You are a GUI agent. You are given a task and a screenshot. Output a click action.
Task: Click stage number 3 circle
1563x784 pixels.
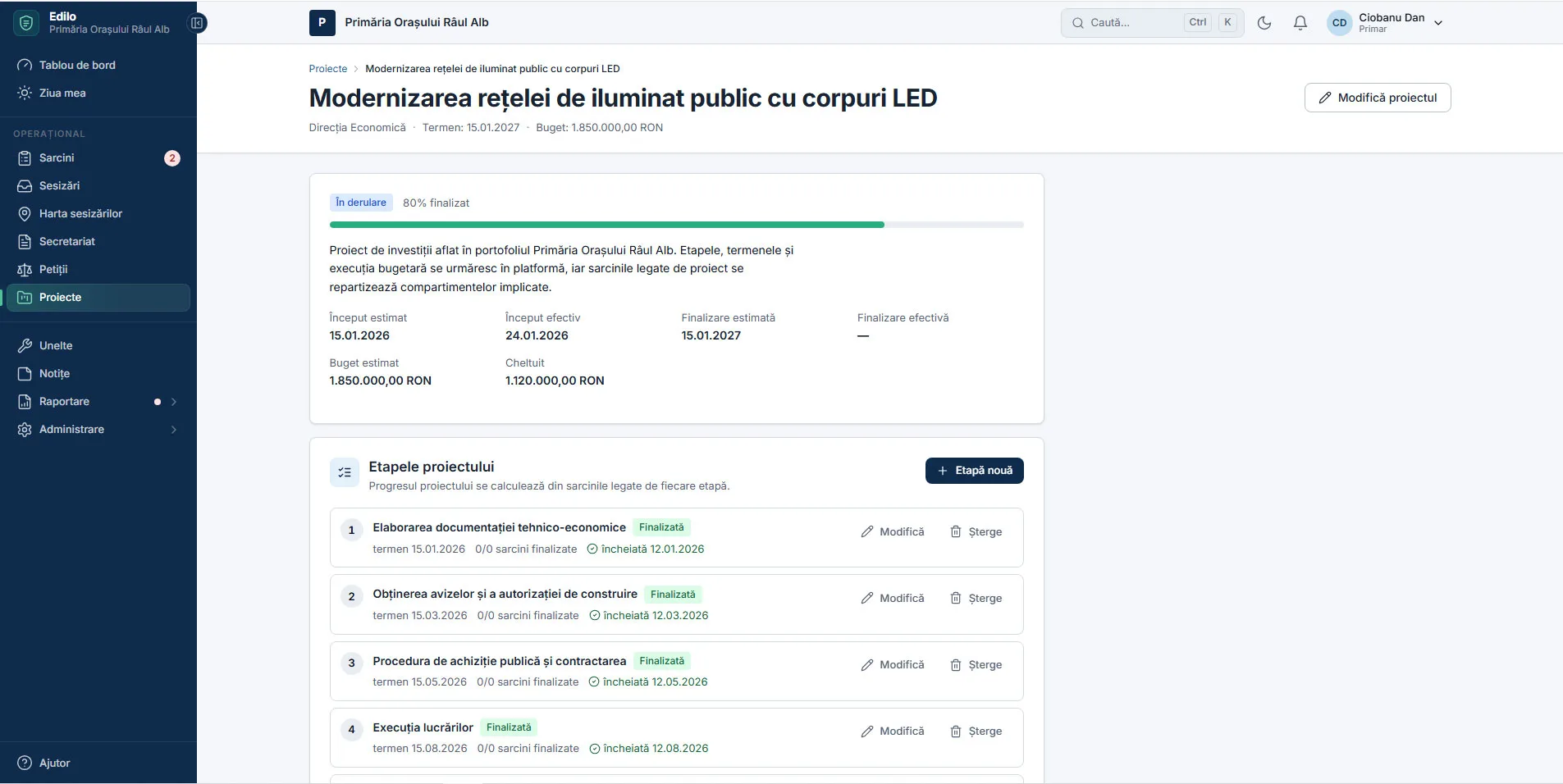pyautogui.click(x=352, y=663)
